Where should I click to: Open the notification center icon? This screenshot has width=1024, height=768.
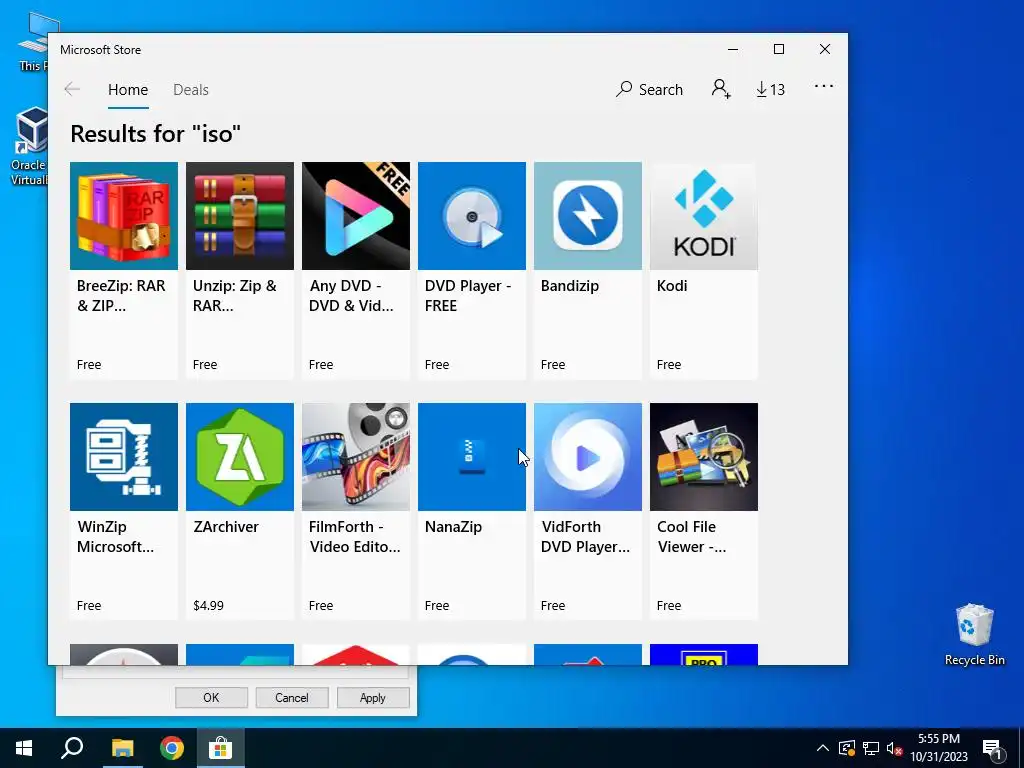(992, 748)
